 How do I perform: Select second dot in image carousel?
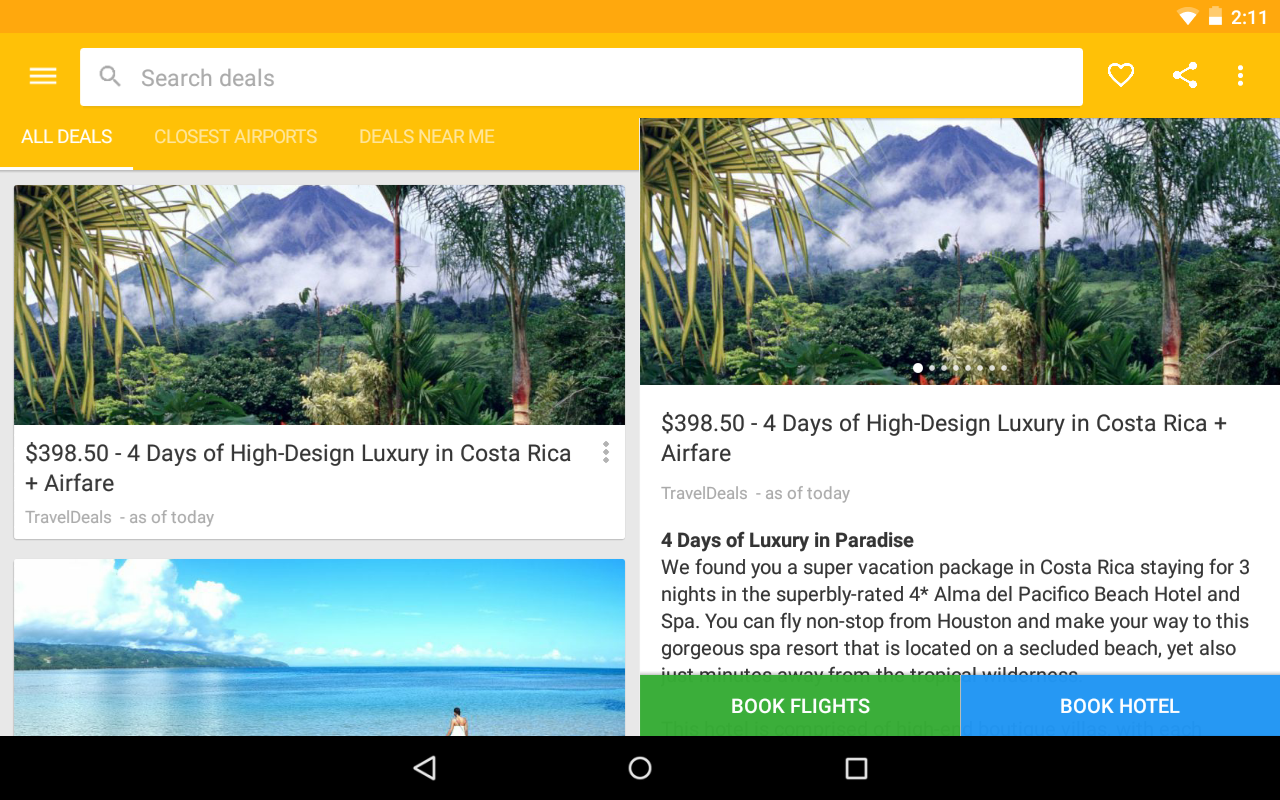click(x=932, y=368)
